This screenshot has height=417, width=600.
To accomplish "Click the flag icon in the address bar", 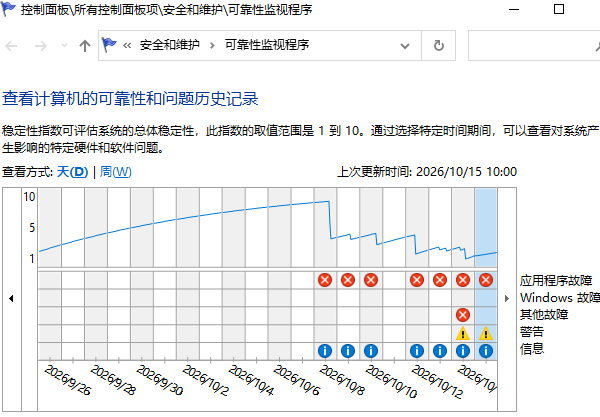I will point(109,45).
